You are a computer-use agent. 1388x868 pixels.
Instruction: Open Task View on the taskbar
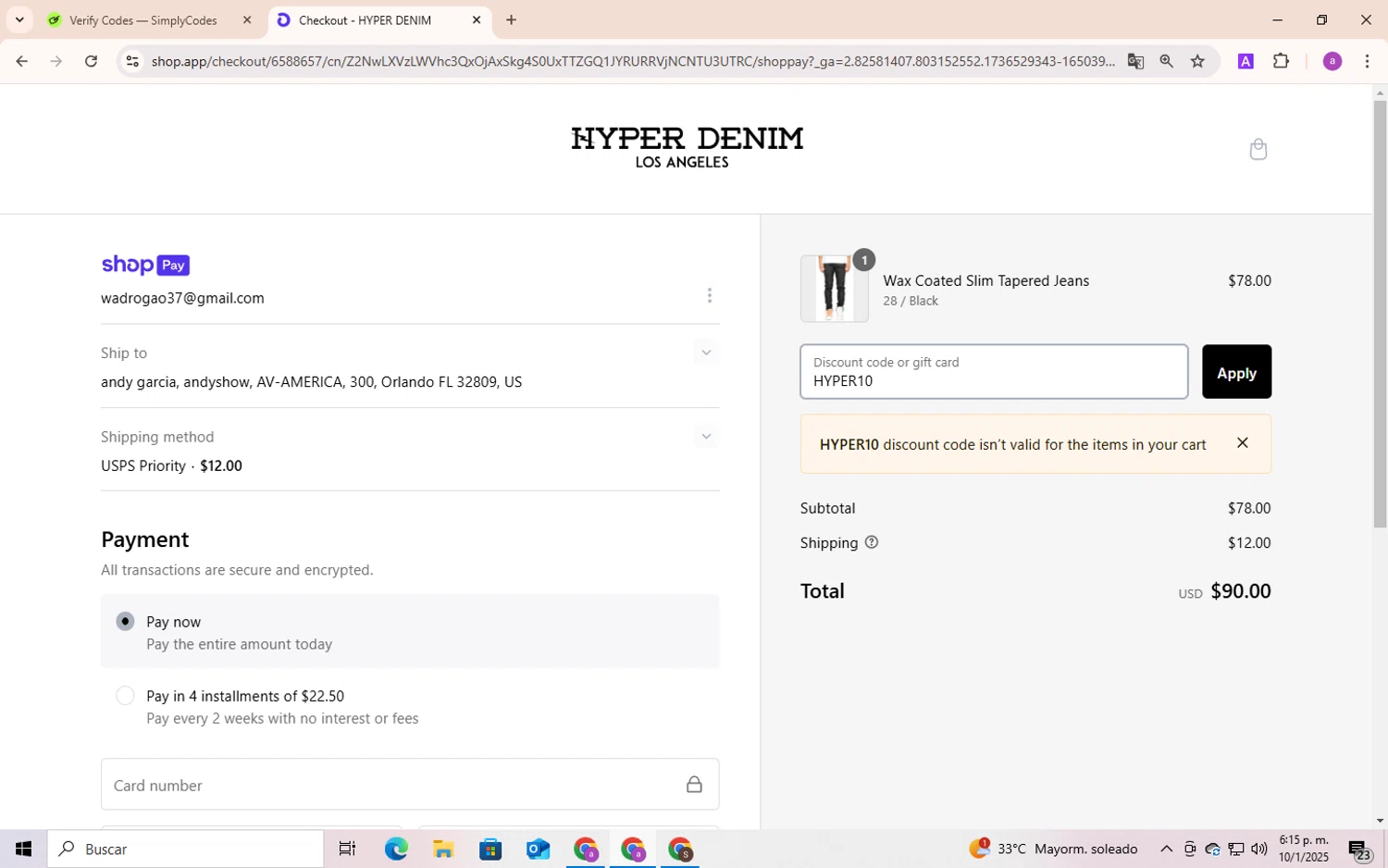tap(347, 849)
